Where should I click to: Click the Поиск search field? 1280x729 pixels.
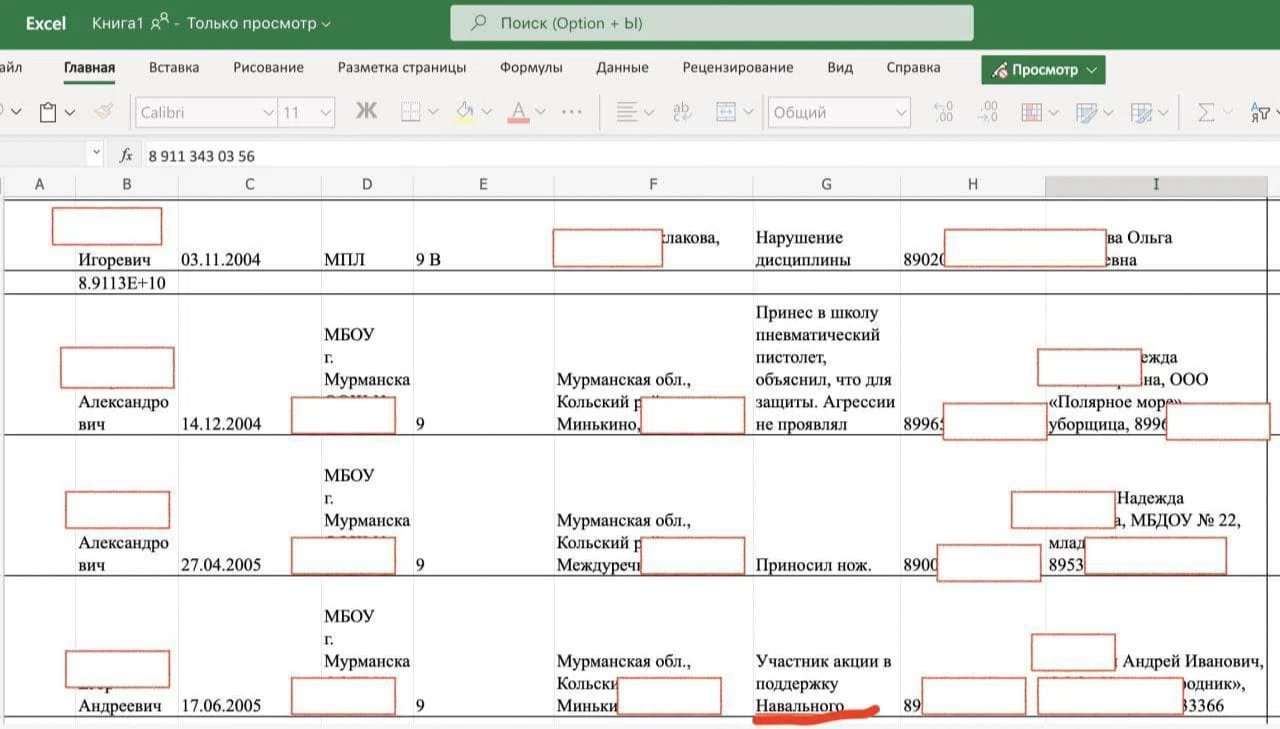coord(711,23)
